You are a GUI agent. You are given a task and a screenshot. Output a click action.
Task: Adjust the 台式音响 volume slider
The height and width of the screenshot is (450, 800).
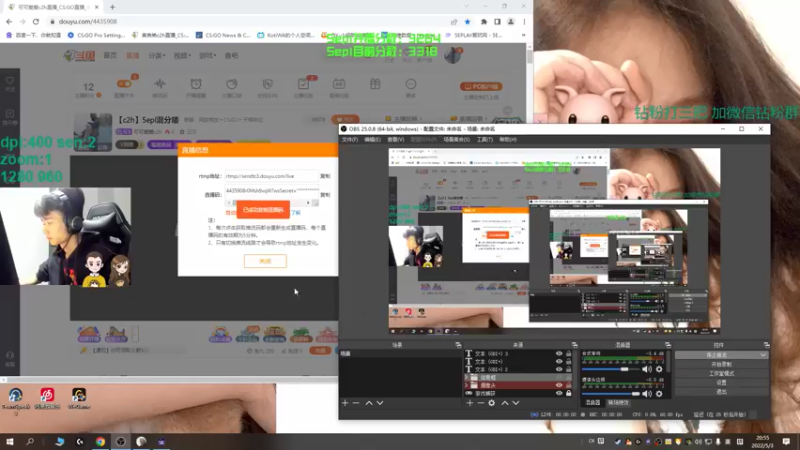[x=611, y=369]
